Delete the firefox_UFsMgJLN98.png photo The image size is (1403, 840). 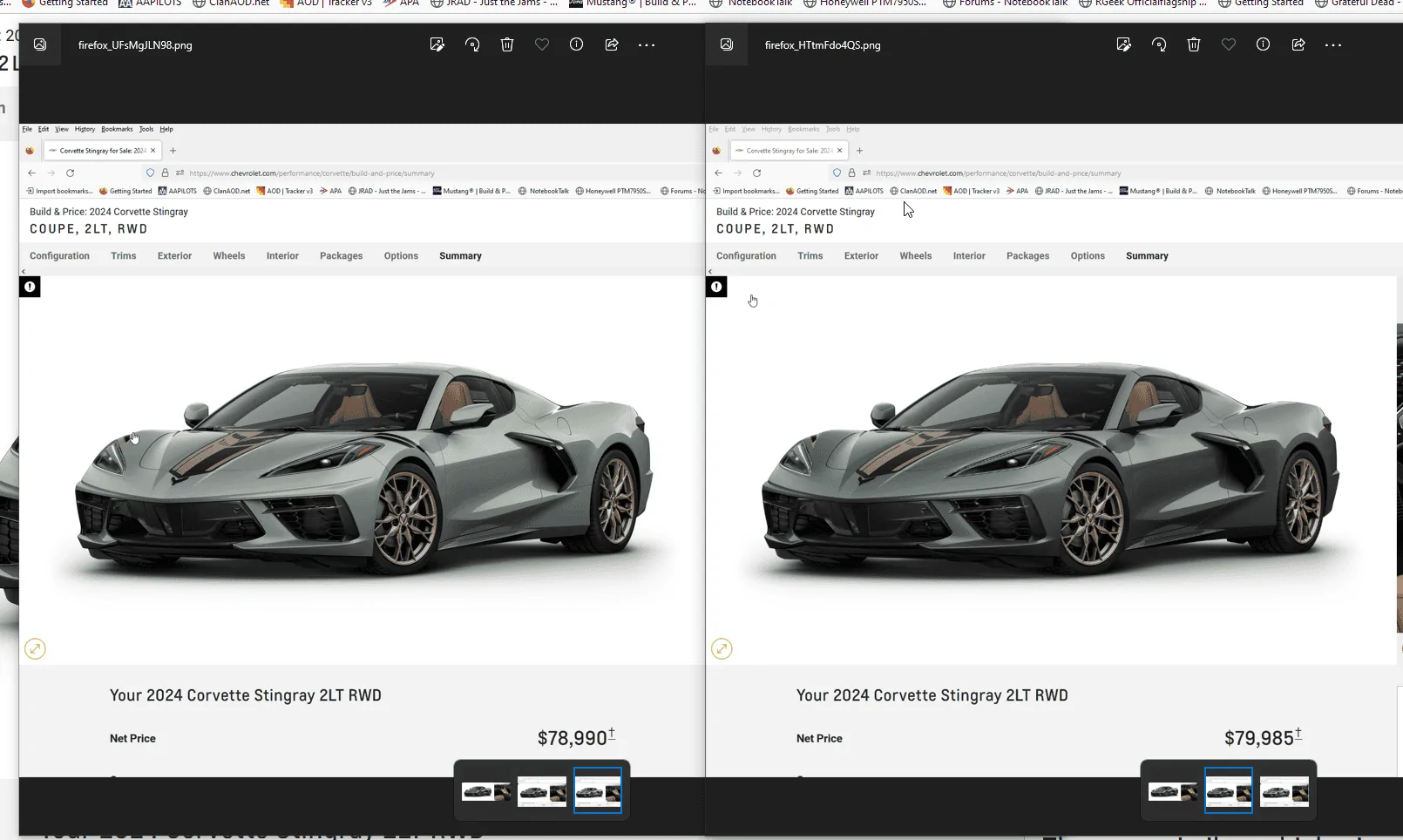coord(507,44)
